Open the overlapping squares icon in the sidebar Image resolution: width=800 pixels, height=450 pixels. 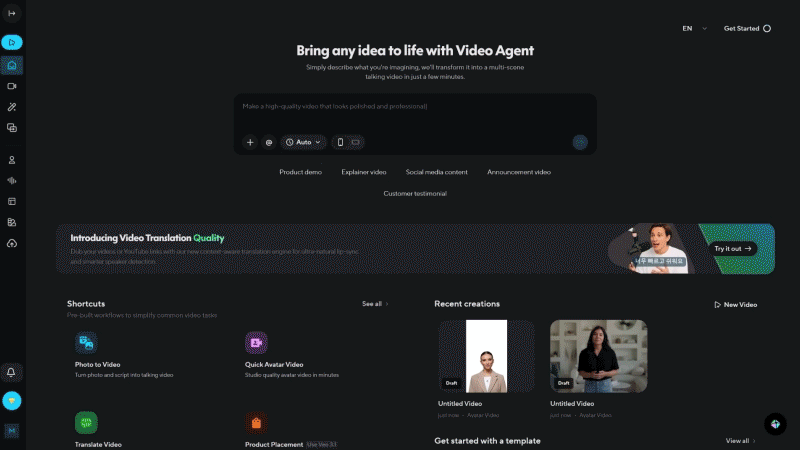click(12, 128)
